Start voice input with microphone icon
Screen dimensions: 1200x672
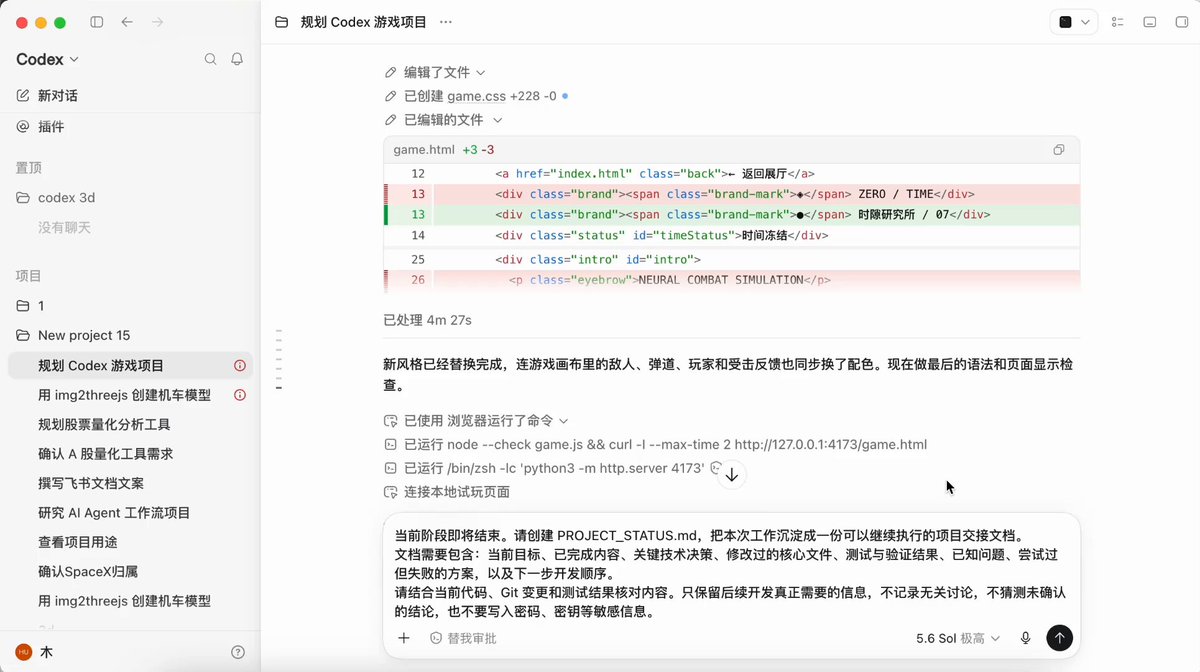1025,638
